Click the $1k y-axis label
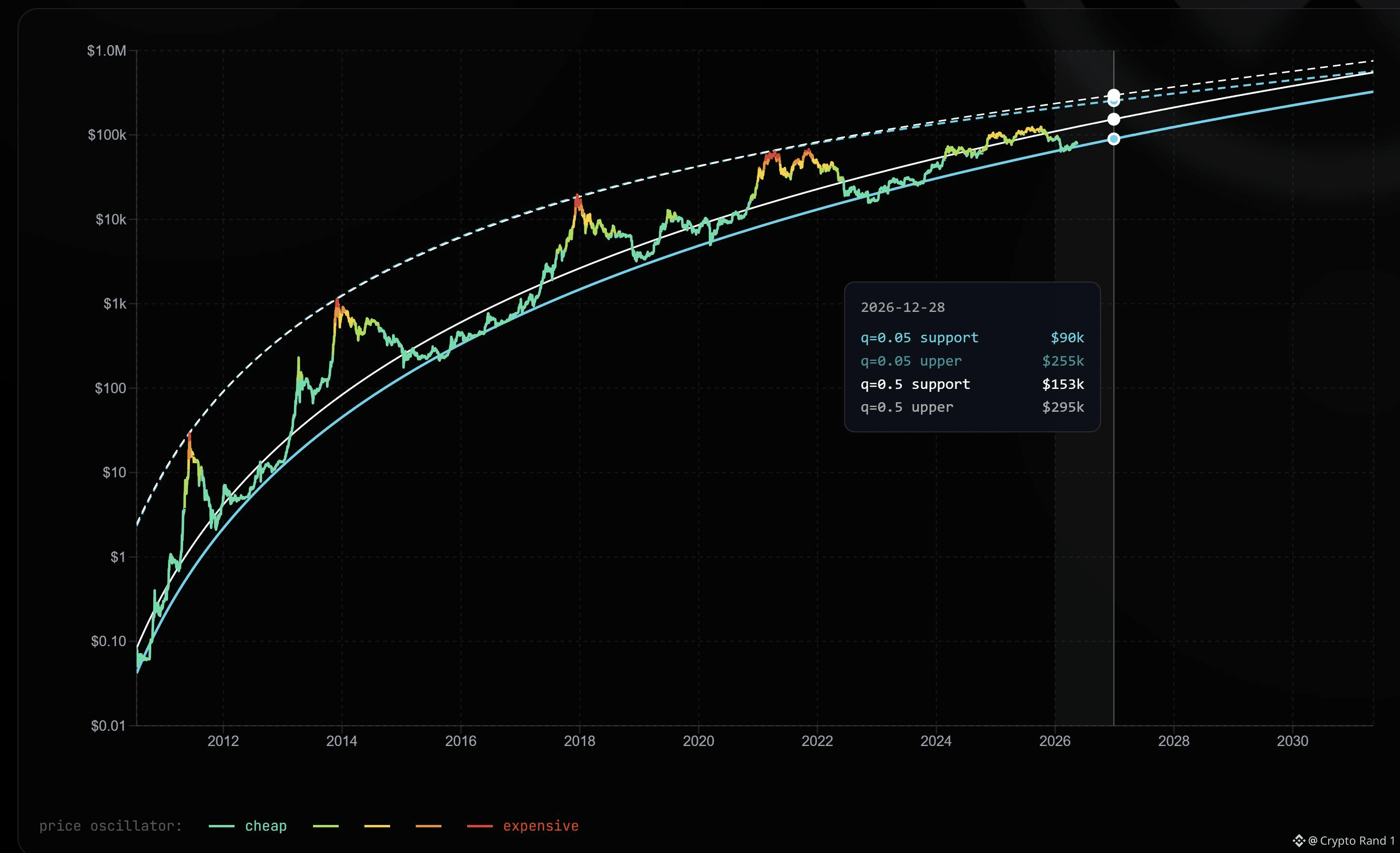Screen dimensions: 1400x853 (x=115, y=304)
